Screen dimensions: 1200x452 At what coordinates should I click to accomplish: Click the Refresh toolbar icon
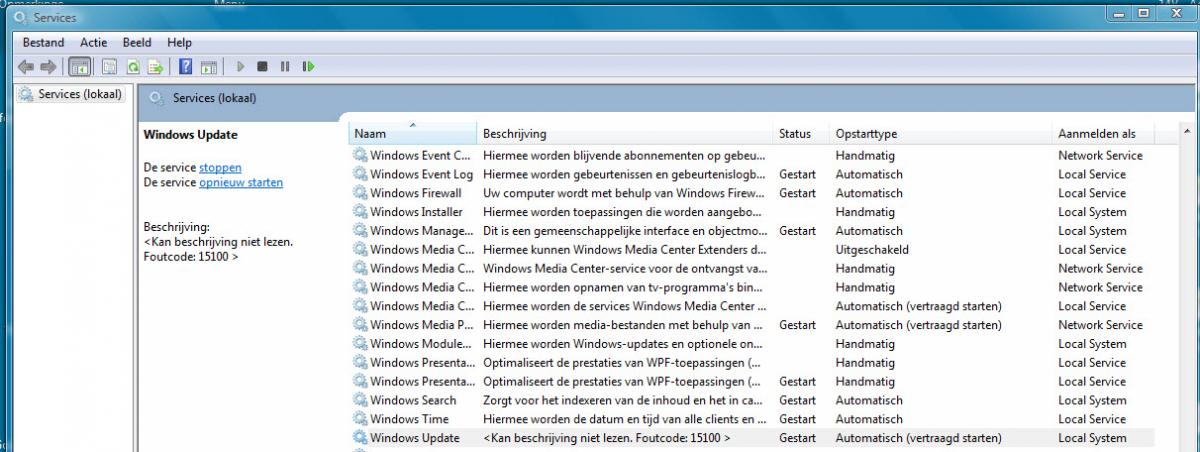pyautogui.click(x=132, y=67)
